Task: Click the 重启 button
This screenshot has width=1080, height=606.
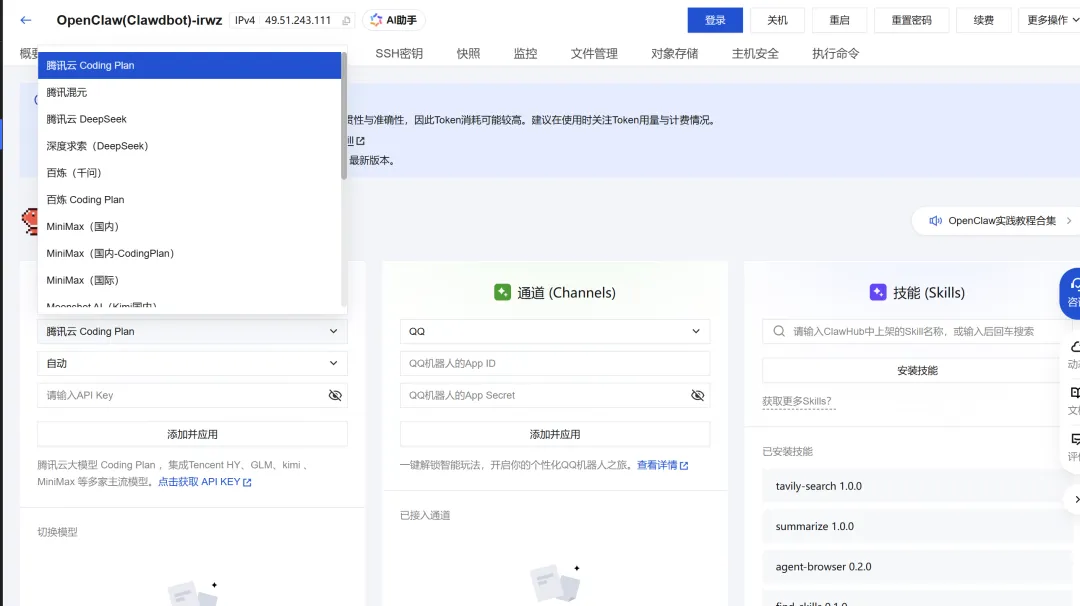Action: pos(840,20)
